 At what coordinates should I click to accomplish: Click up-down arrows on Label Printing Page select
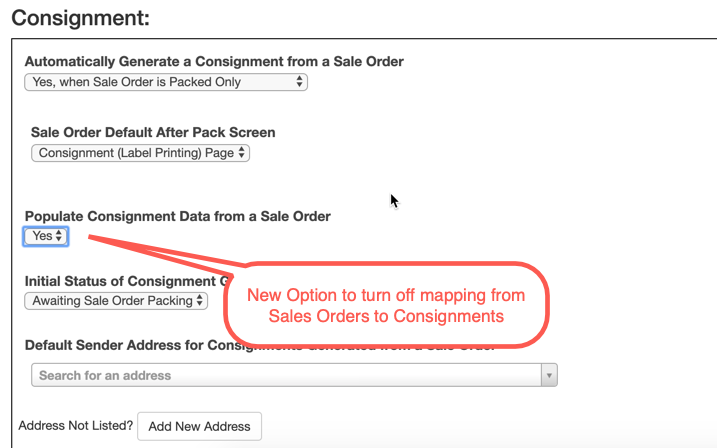pyautogui.click(x=242, y=153)
